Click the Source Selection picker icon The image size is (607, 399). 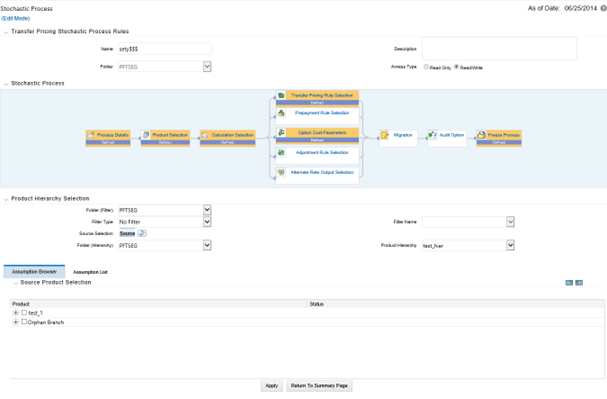coord(142,233)
